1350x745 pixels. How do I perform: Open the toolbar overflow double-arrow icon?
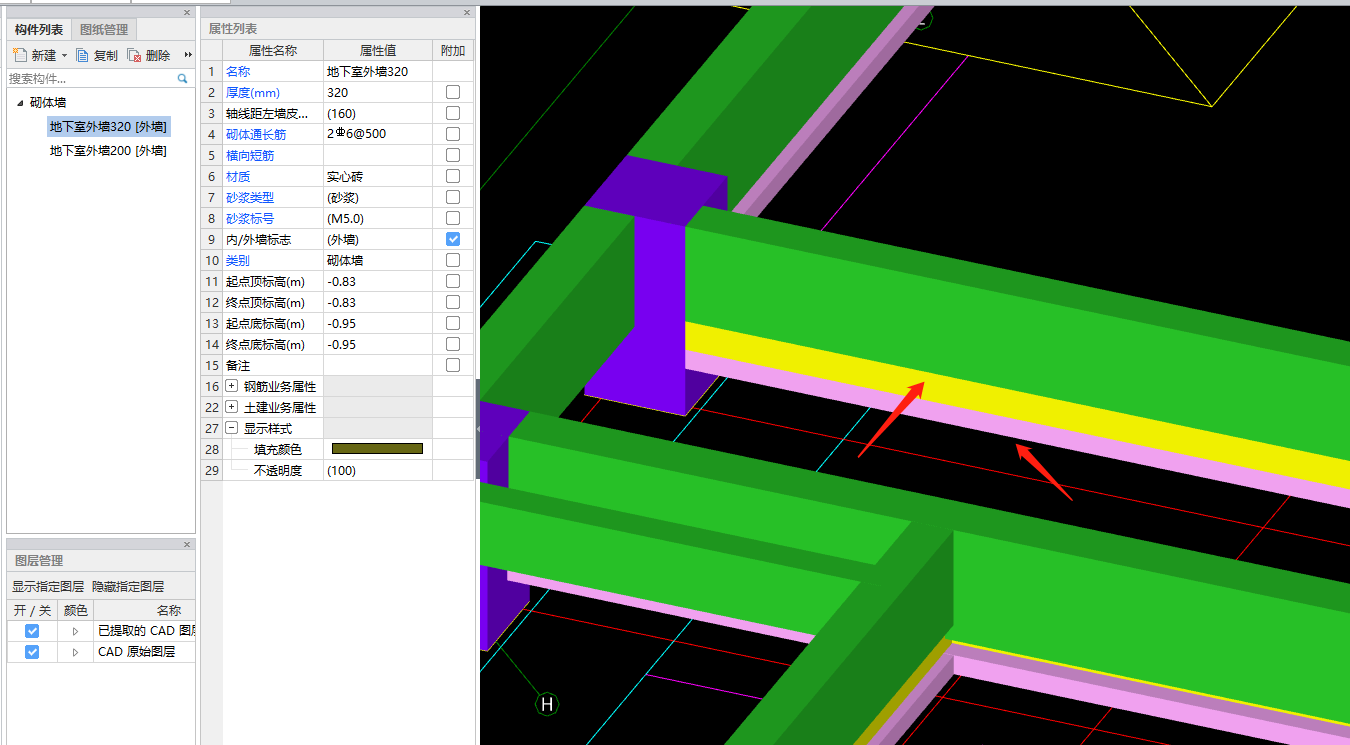tap(188, 55)
